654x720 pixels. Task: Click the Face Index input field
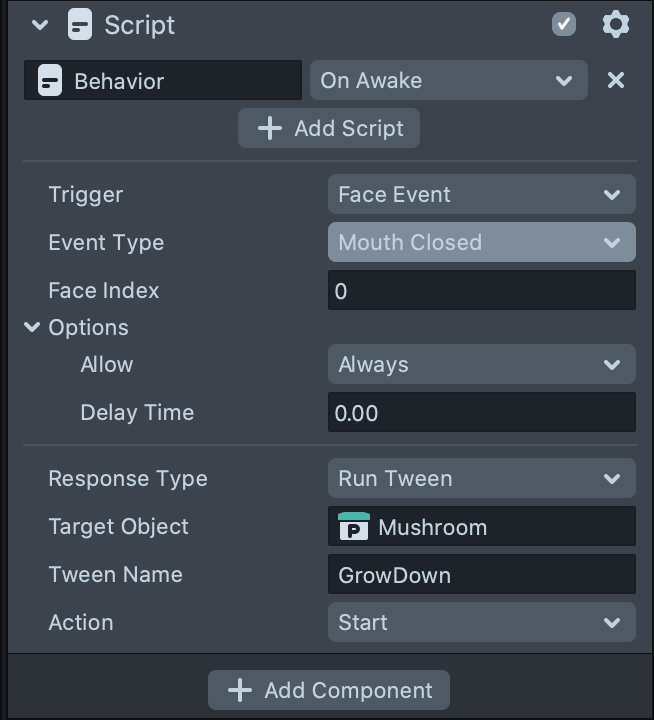pyautogui.click(x=481, y=291)
